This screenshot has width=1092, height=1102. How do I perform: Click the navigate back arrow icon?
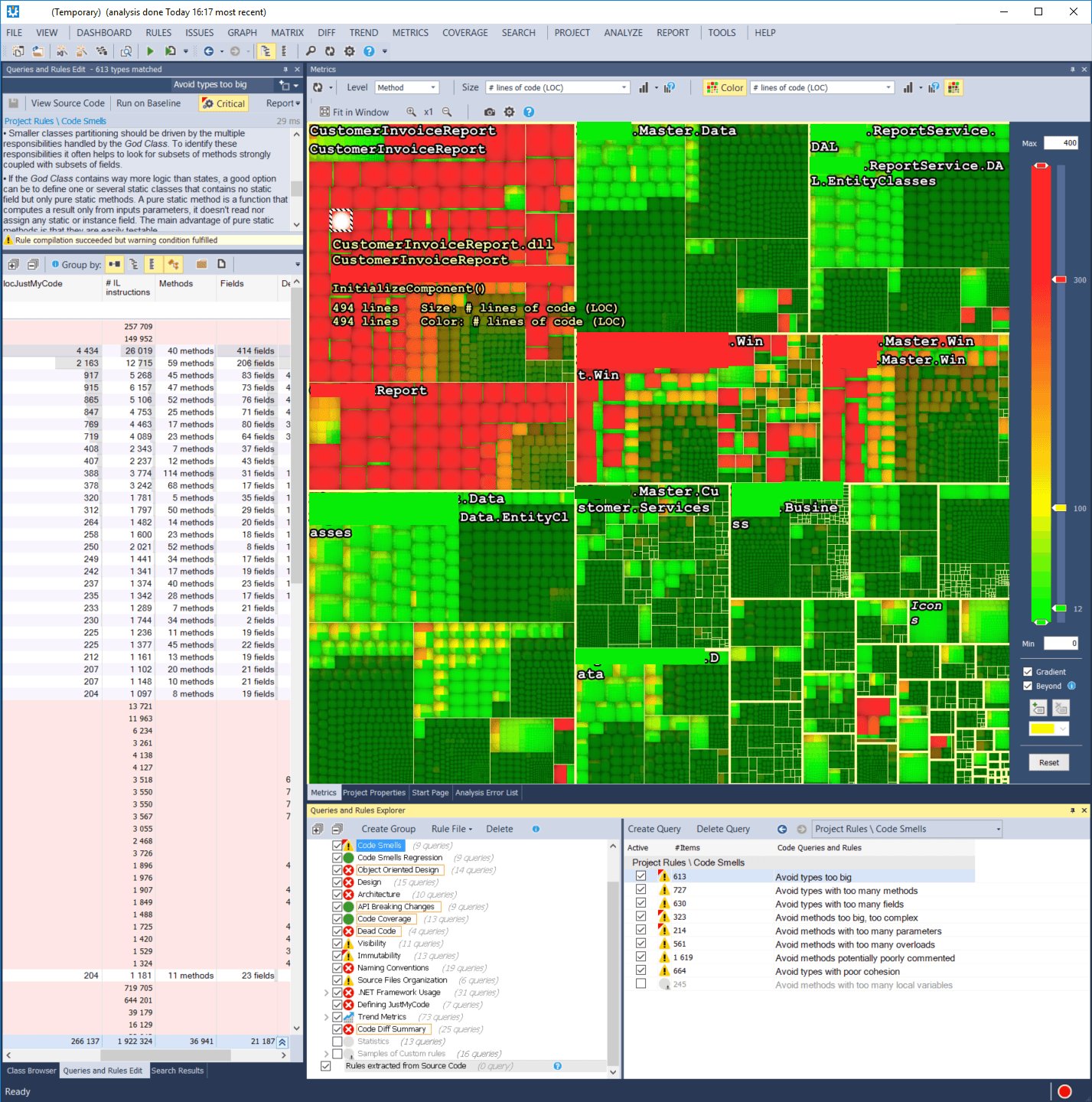[x=208, y=51]
